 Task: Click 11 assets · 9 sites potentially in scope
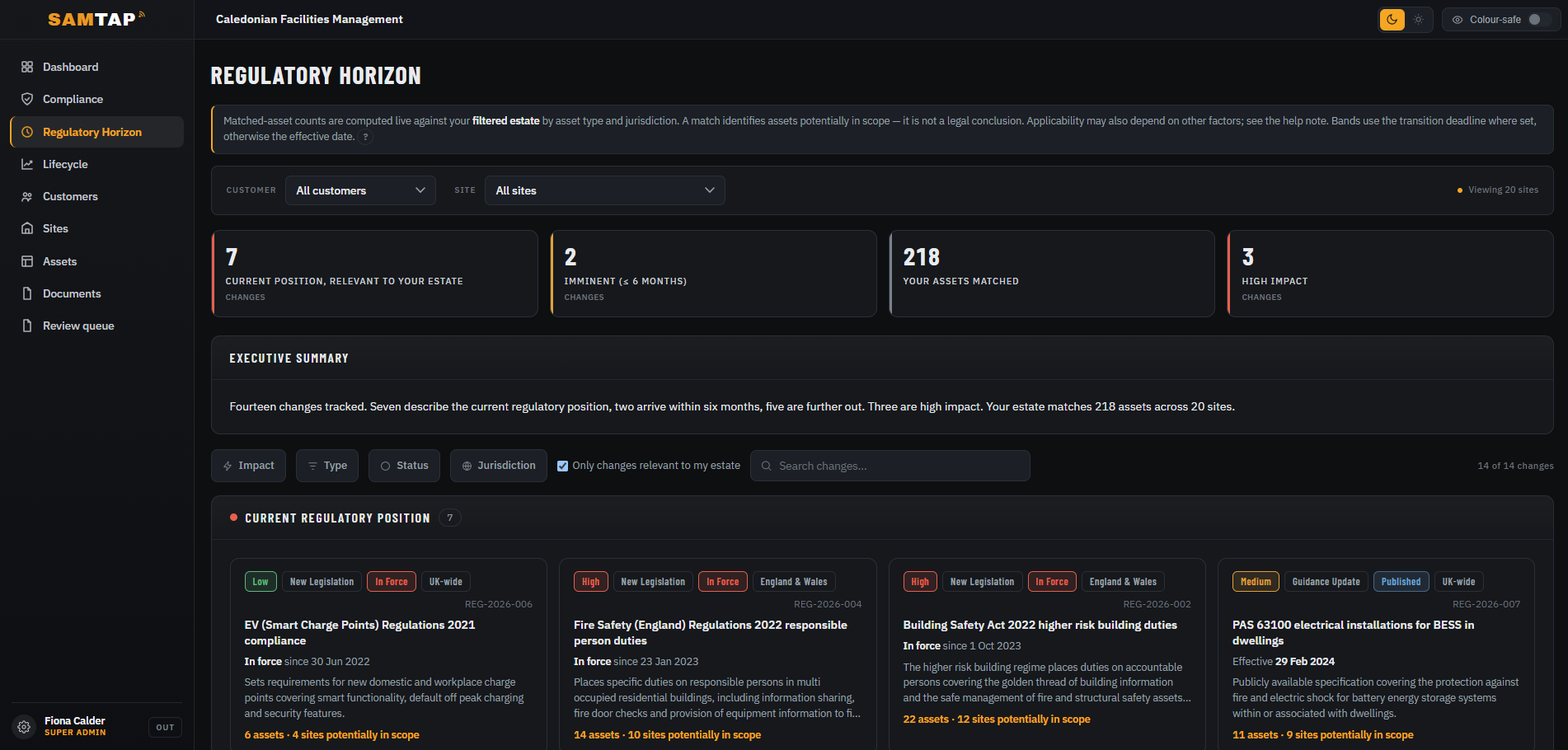[1322, 734]
